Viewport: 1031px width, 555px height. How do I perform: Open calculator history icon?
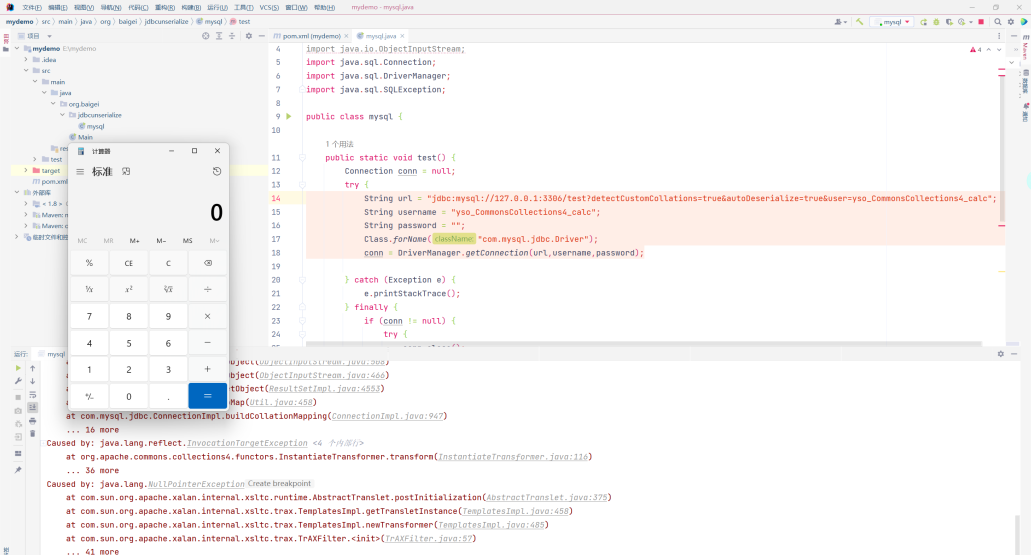coord(217,171)
